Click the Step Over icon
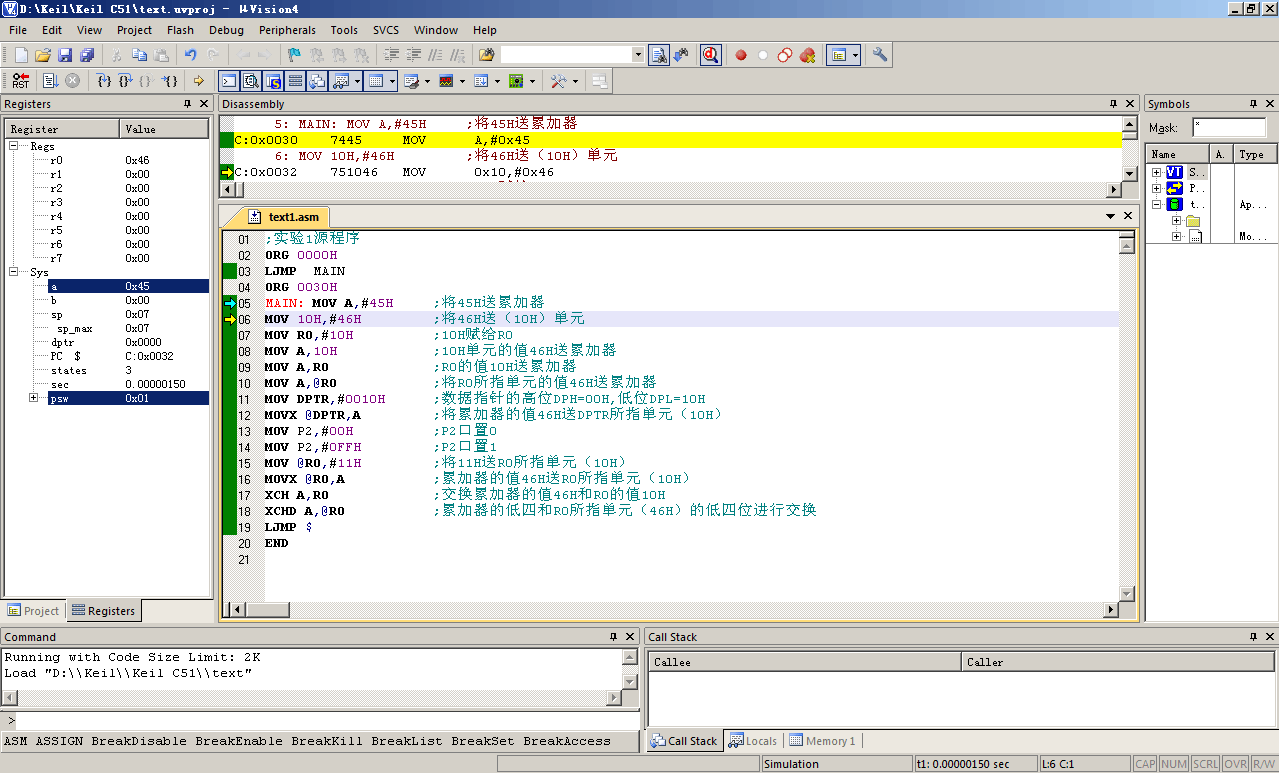This screenshot has height=774, width=1279. tap(125, 81)
